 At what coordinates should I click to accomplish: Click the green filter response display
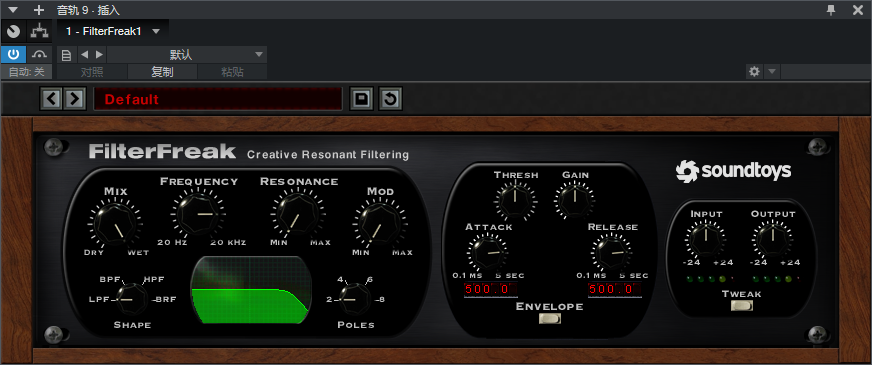coord(250,290)
